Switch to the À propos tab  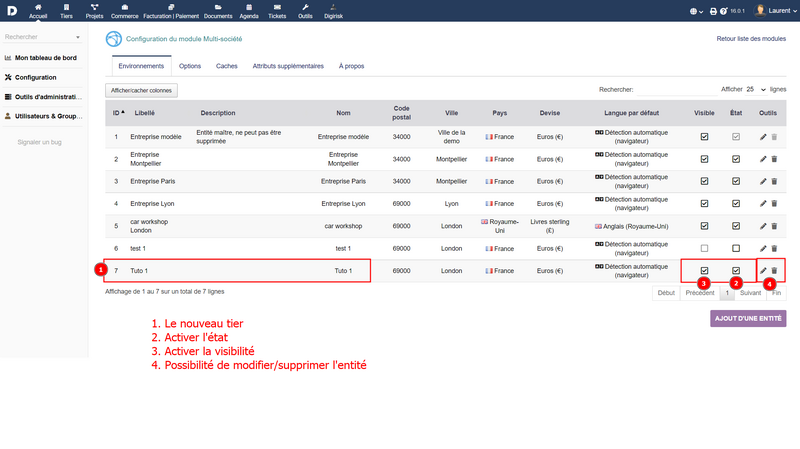[352, 66]
